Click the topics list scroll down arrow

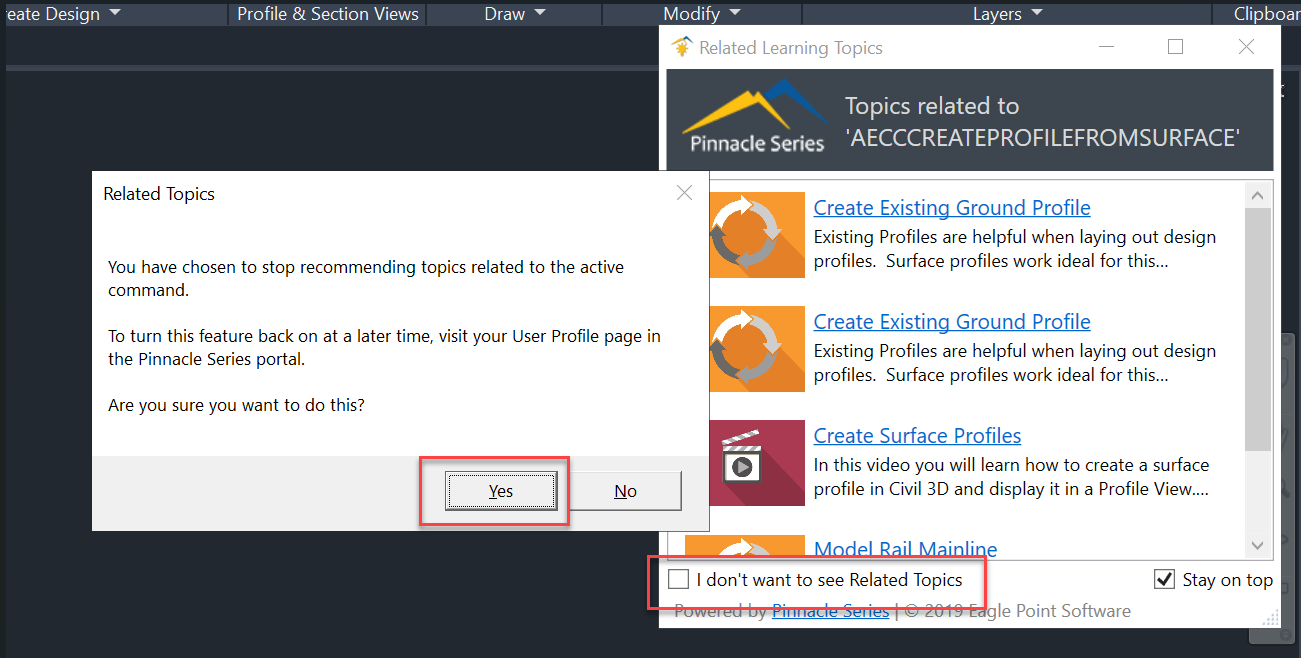coord(1258,546)
